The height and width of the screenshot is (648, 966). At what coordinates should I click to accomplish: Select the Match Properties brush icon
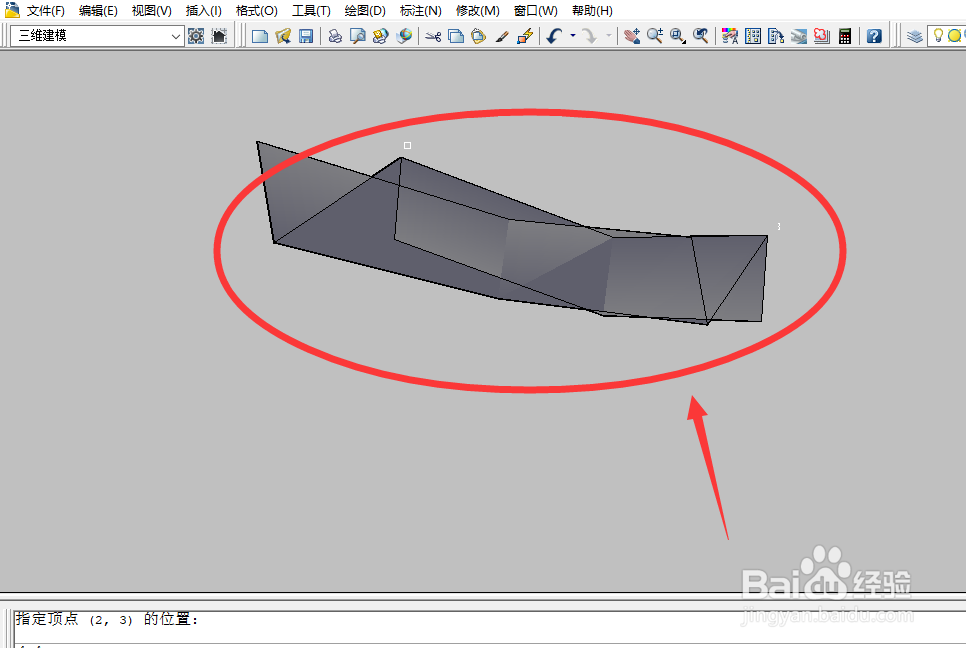tap(502, 36)
